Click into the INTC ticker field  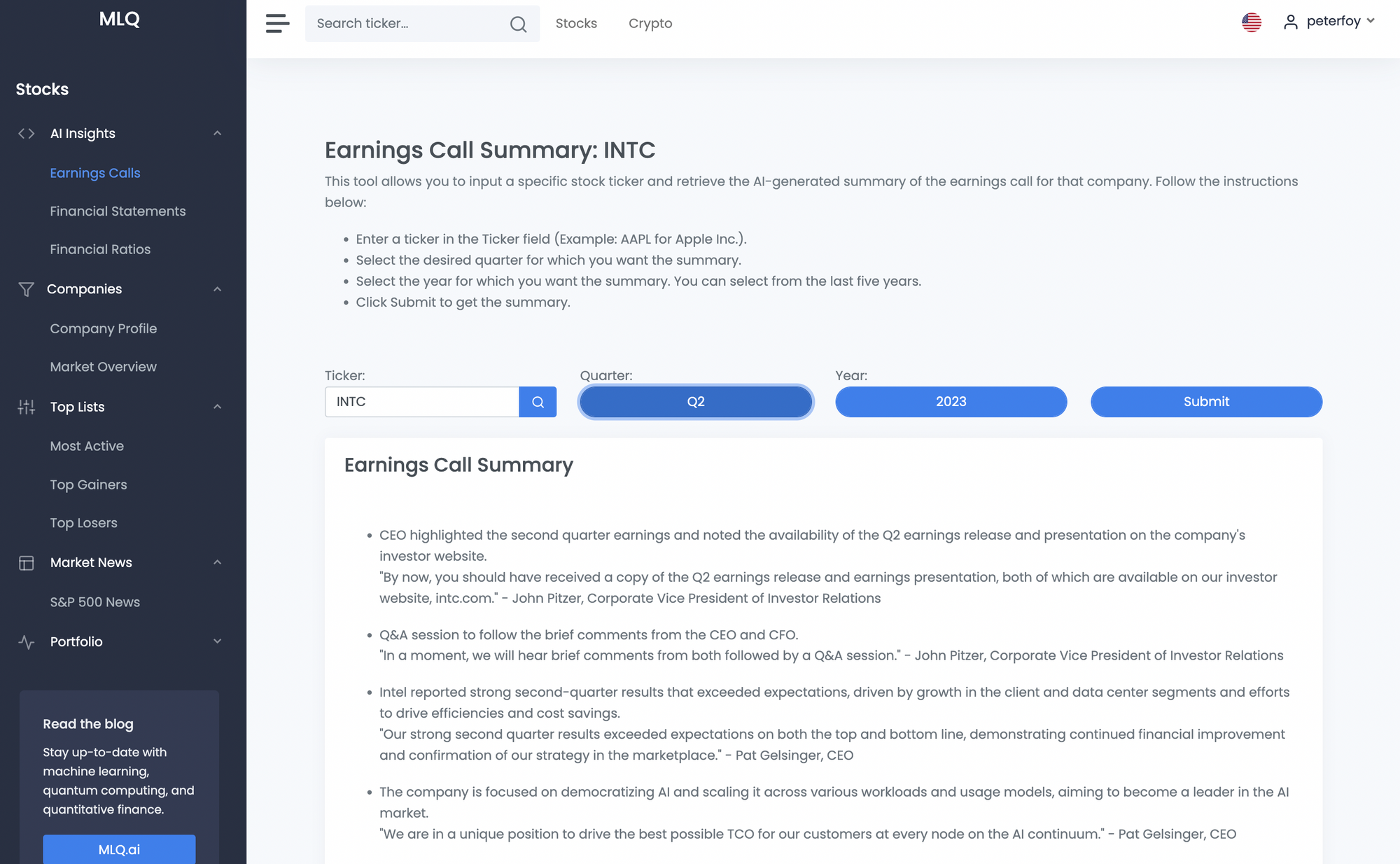422,402
